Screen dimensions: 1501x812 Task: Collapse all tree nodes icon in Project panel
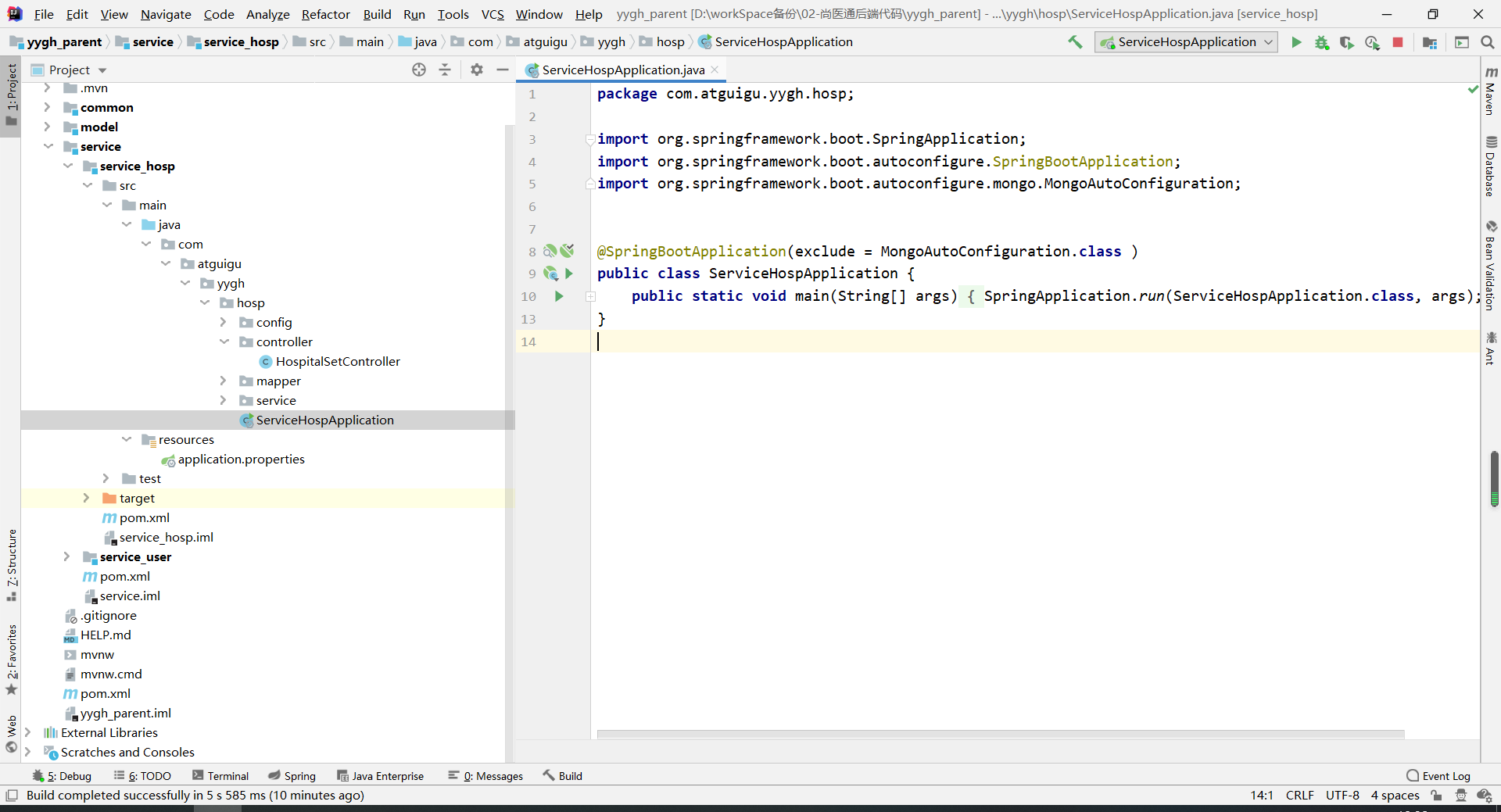tap(445, 70)
